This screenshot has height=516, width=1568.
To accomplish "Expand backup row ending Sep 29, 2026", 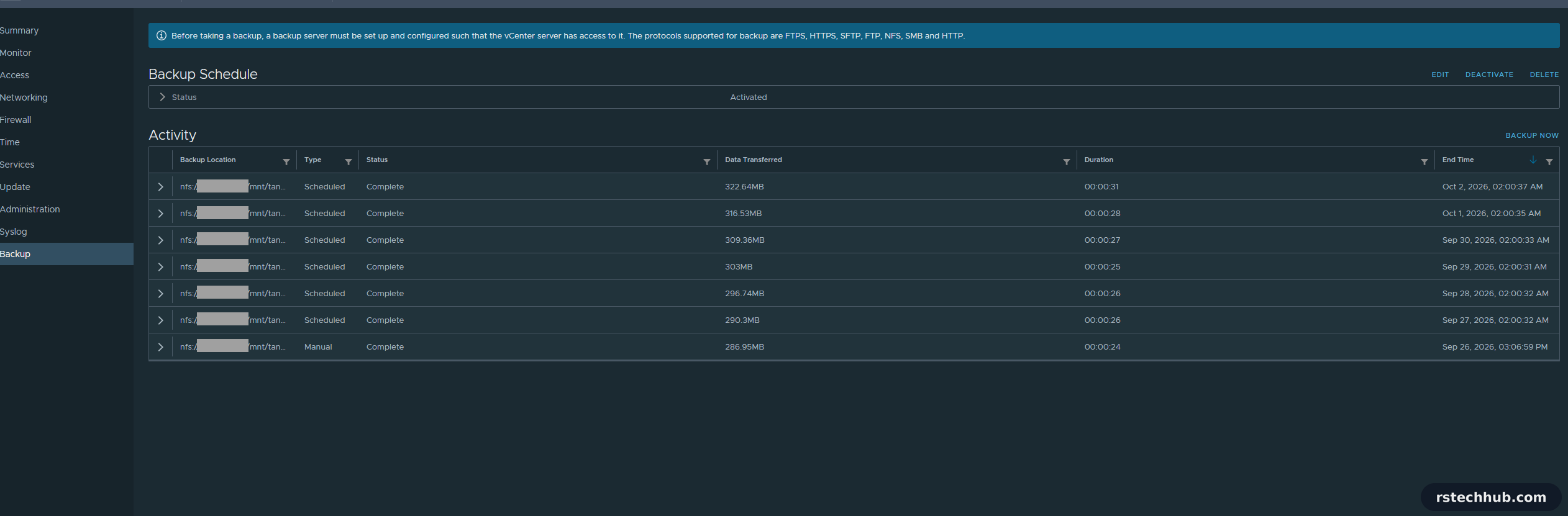I will click(x=160, y=267).
